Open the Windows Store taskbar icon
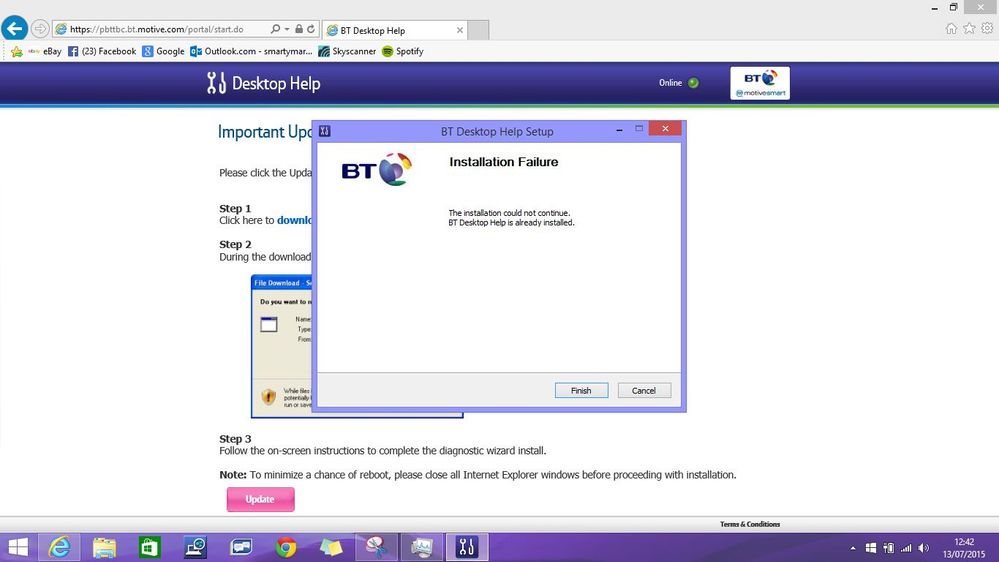The image size is (999, 562). [149, 547]
